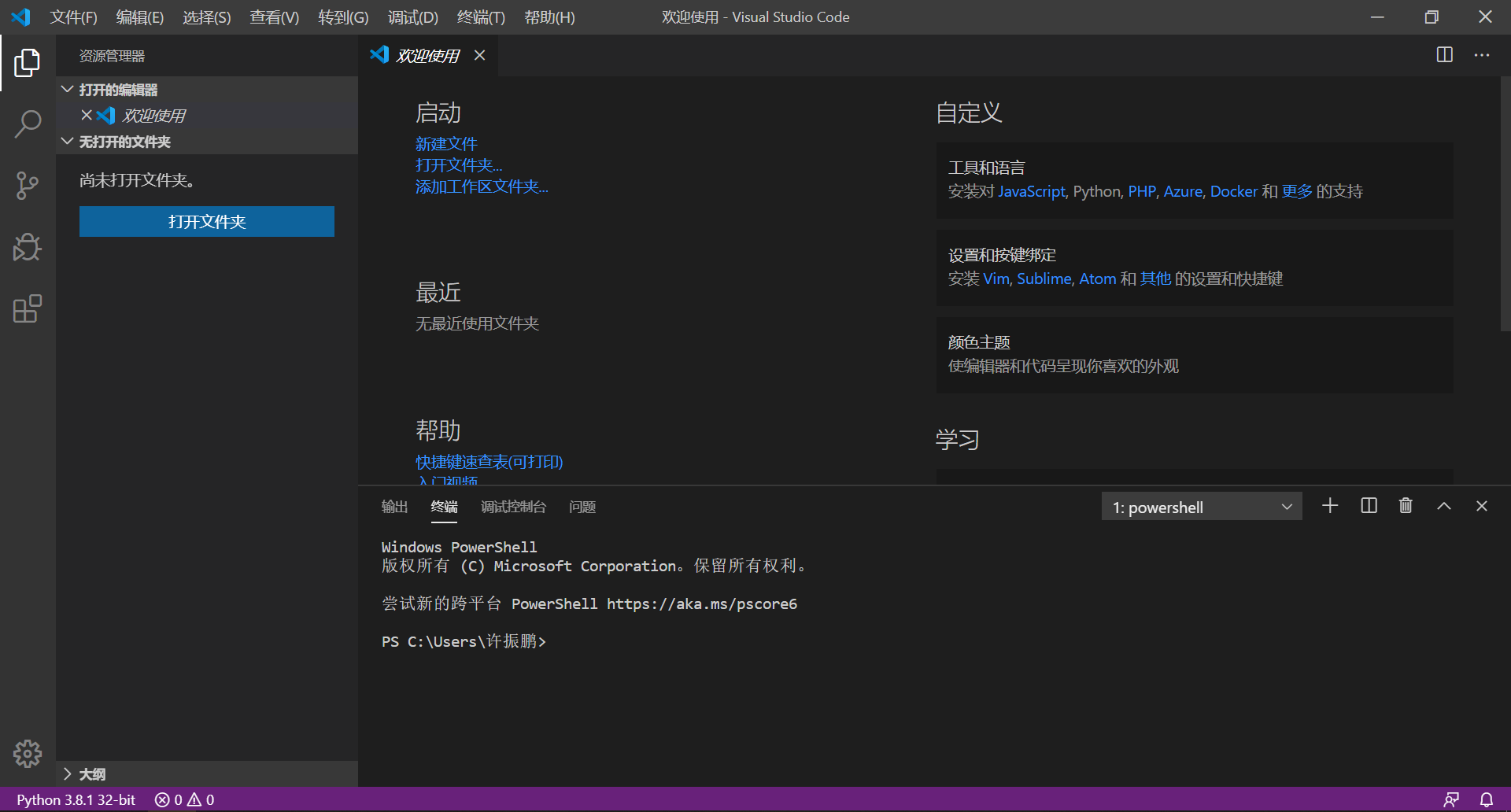Click the VS Code logo in title bar

21,17
